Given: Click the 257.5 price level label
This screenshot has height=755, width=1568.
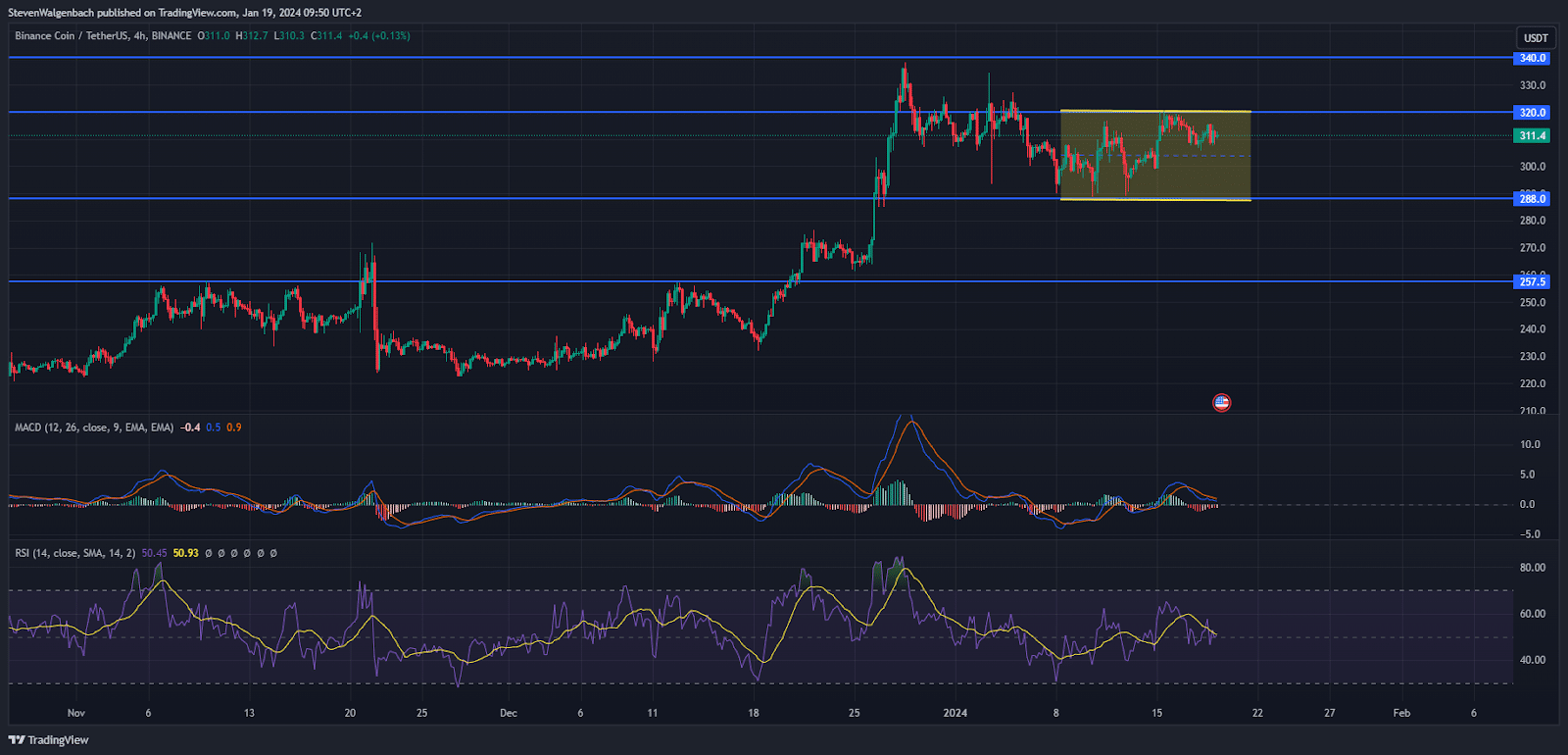Looking at the screenshot, I should (1533, 282).
